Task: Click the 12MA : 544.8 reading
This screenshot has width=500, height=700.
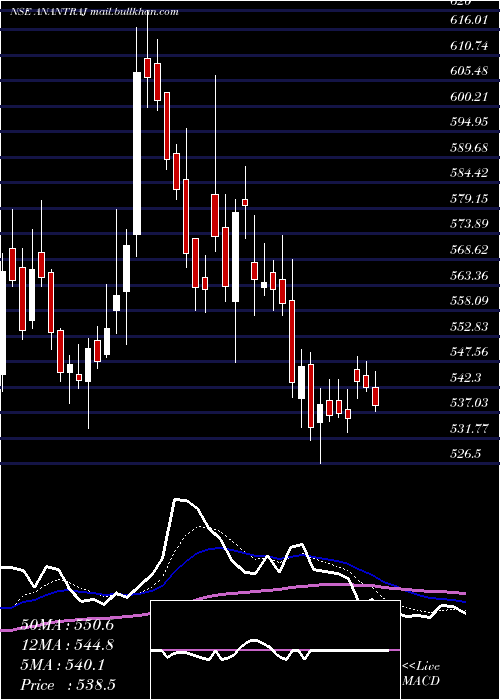Action: [67, 645]
